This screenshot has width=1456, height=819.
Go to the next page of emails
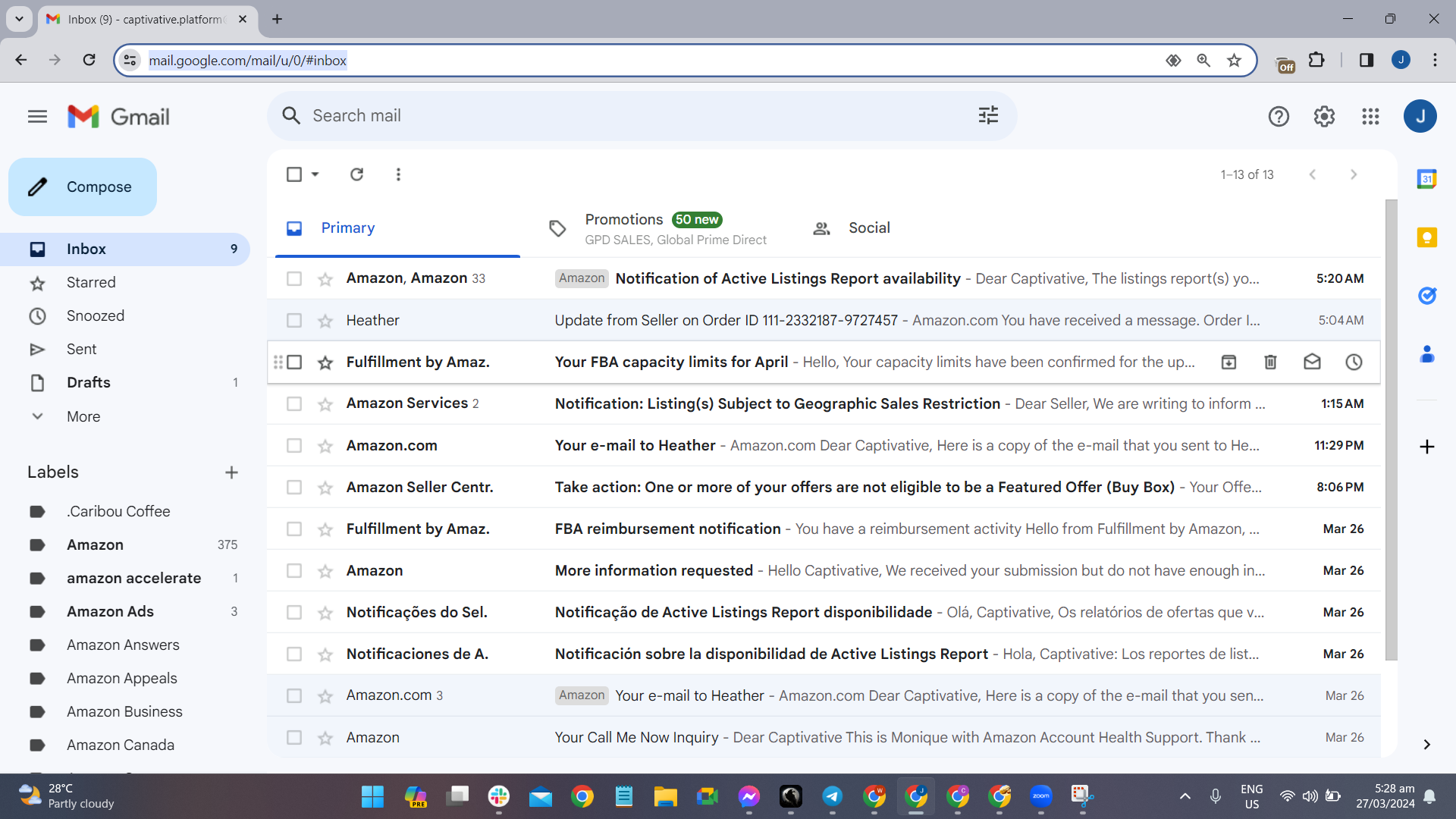point(1354,174)
